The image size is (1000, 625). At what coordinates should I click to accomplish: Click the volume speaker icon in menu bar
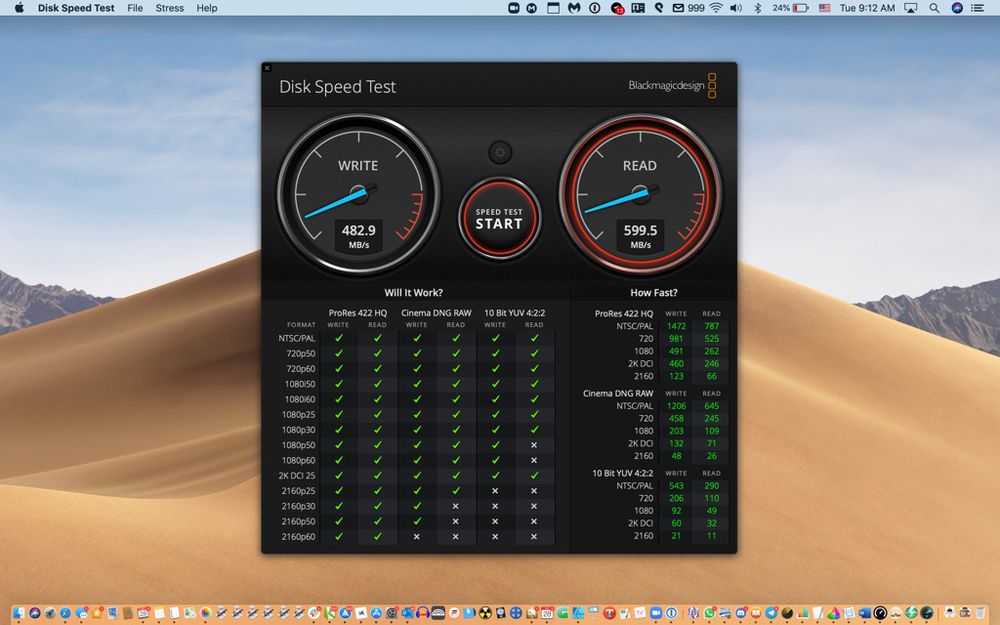point(736,8)
